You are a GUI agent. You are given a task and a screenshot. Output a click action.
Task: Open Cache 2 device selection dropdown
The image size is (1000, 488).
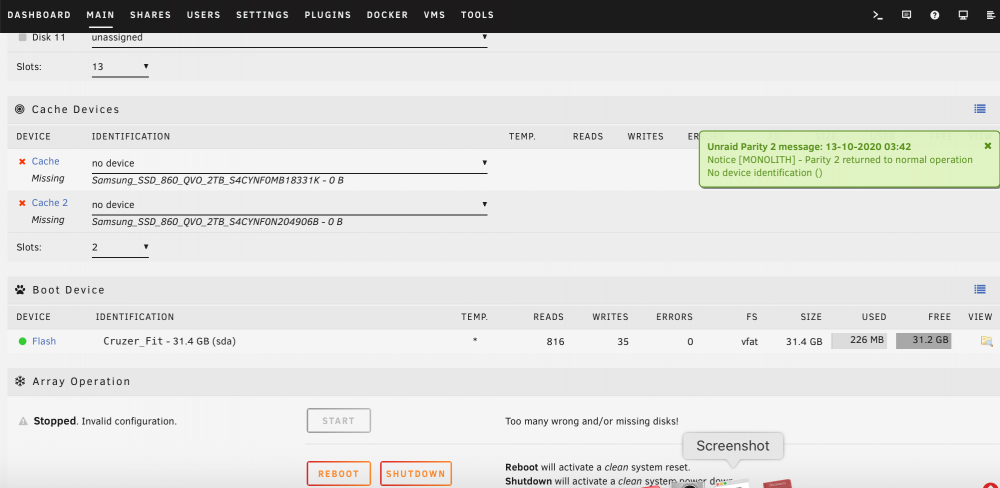[x=290, y=205]
